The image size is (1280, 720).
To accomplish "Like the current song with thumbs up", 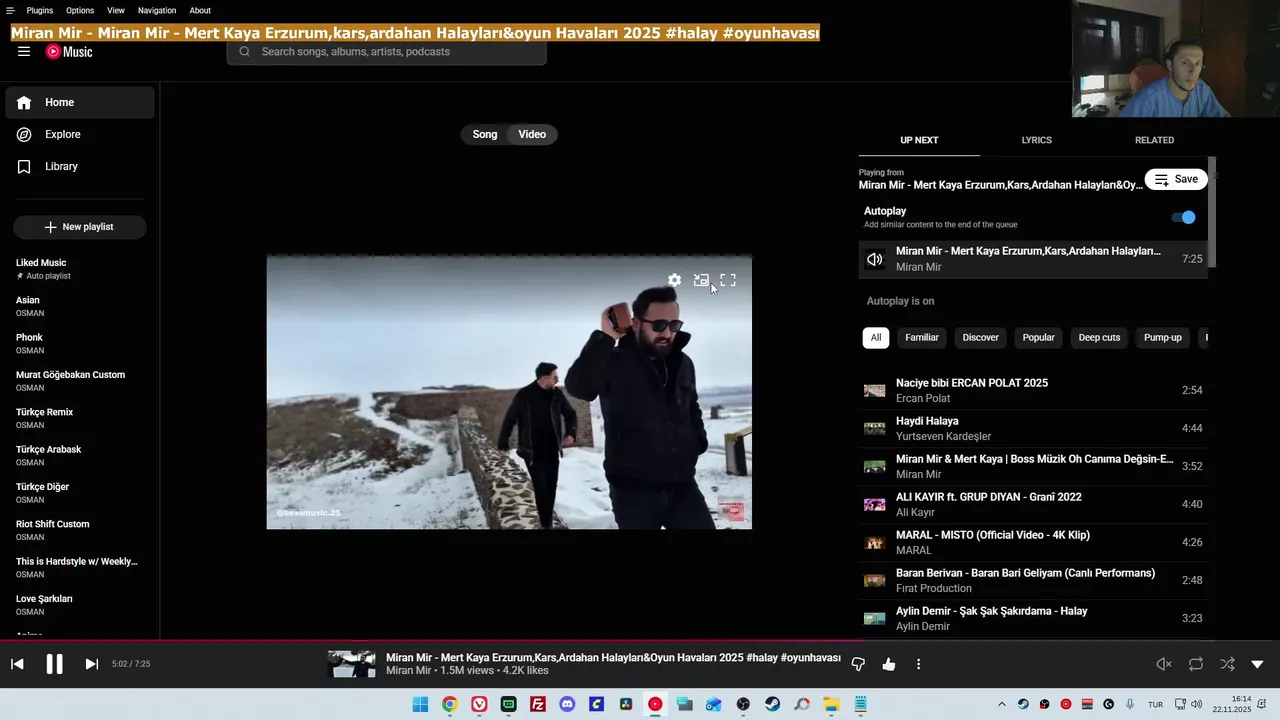I will (889, 664).
